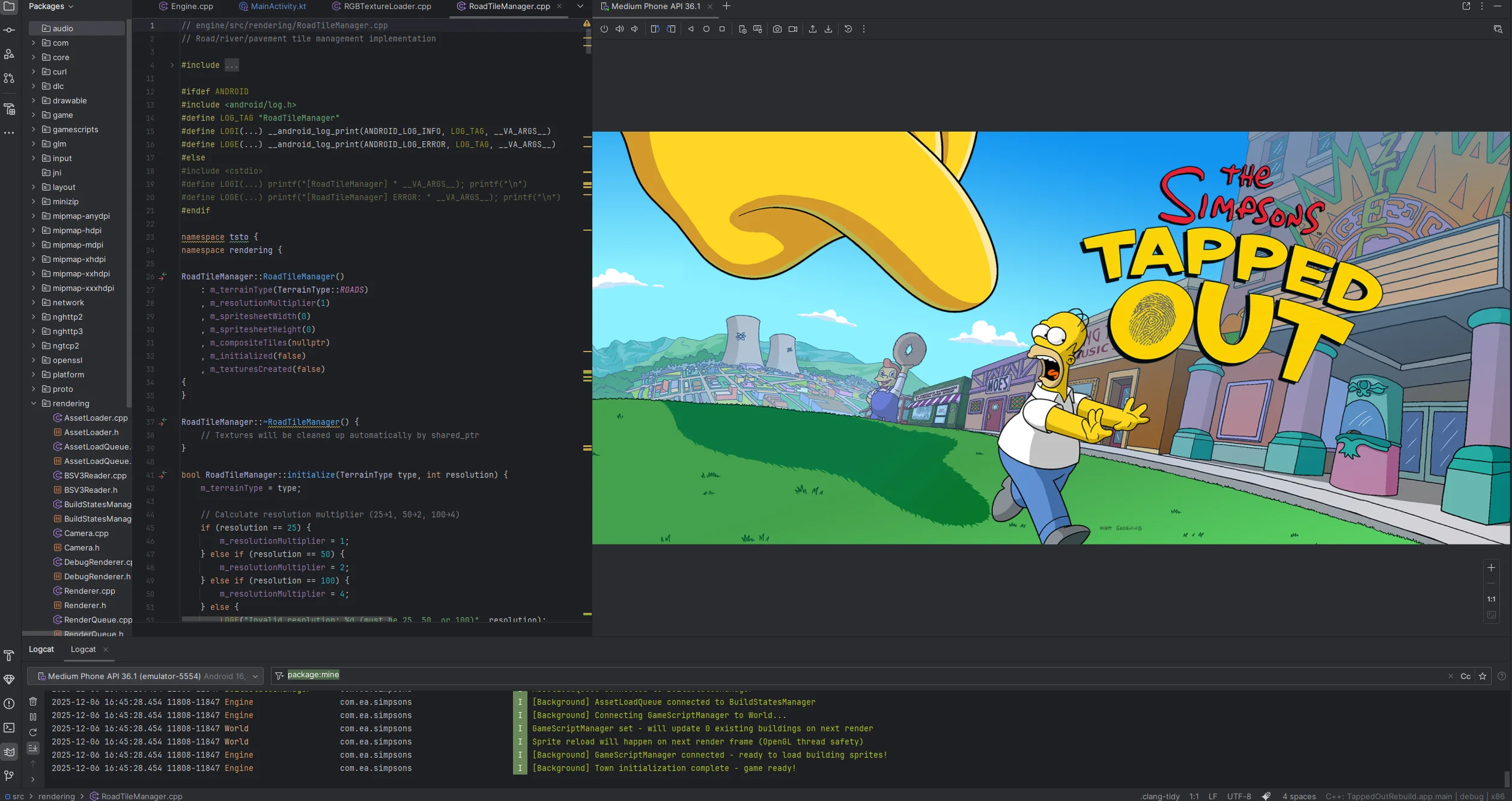Image resolution: width=1512 pixels, height=801 pixels.
Task: Open emulator toolbar more options menu
Action: click(864, 29)
